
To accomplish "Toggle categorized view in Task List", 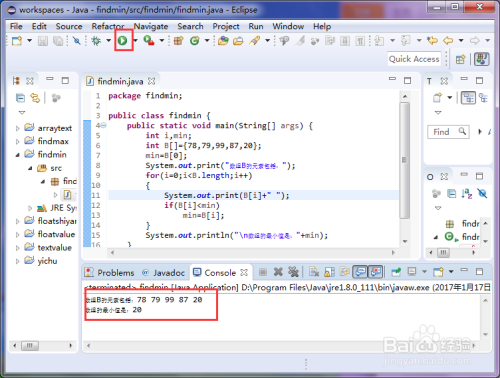I will (x=468, y=98).
